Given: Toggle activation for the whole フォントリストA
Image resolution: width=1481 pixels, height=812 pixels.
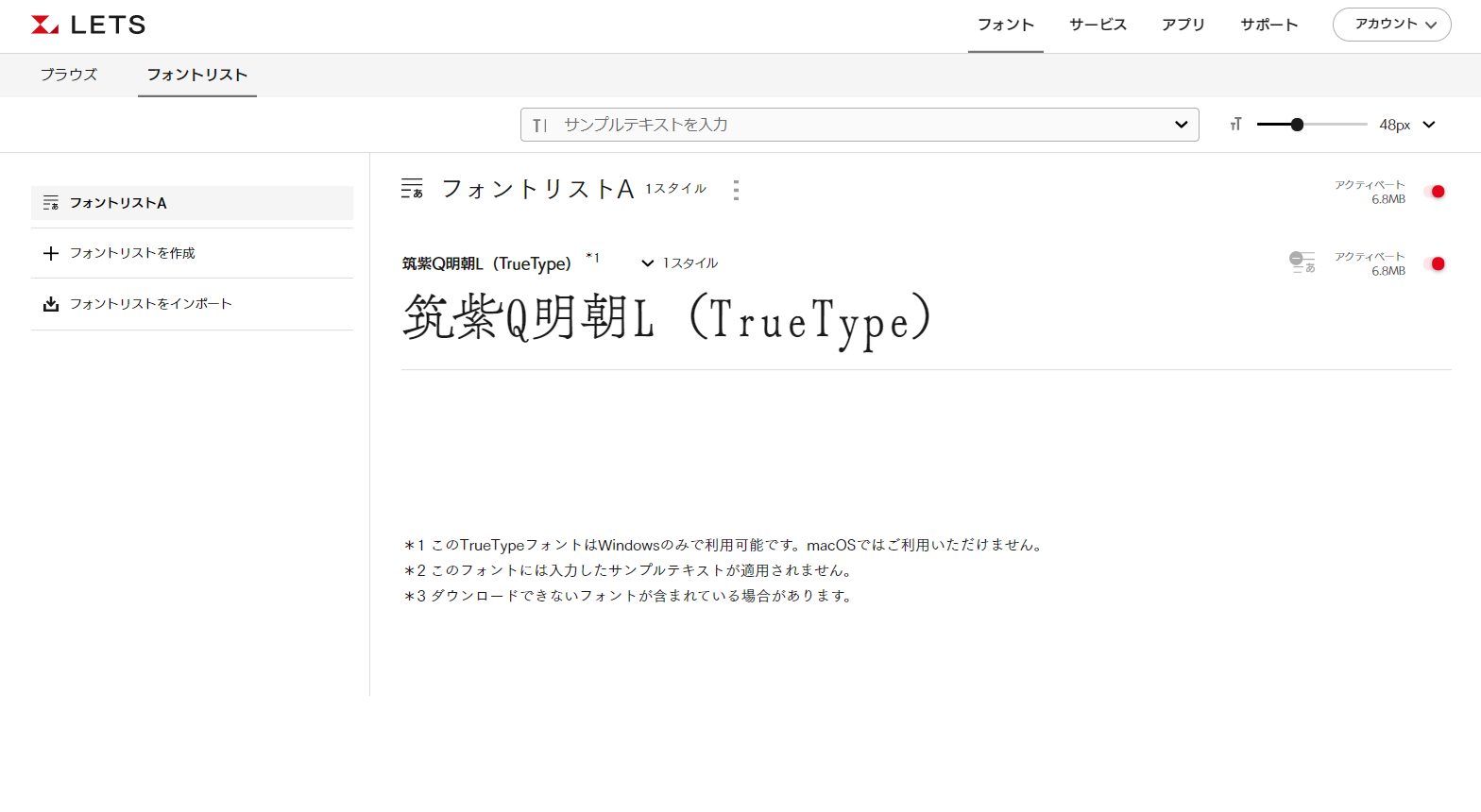Looking at the screenshot, I should (1435, 192).
